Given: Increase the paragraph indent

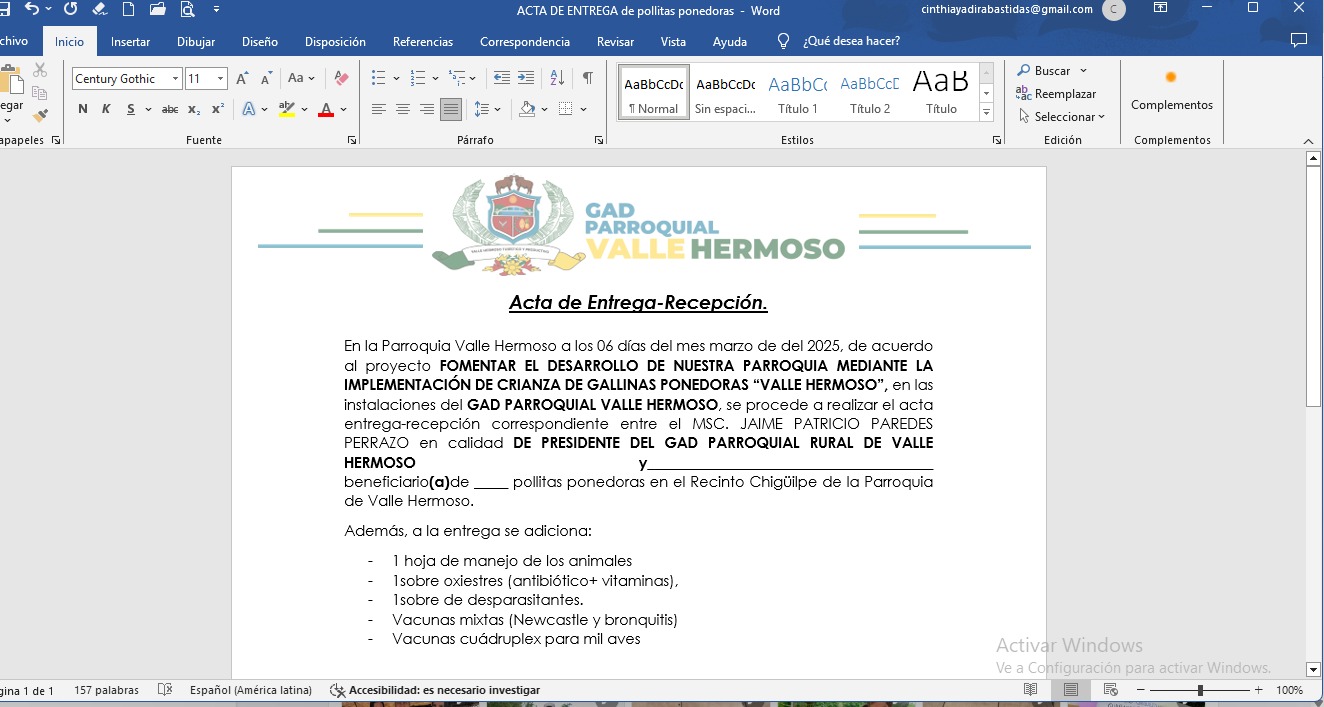Looking at the screenshot, I should click(526, 78).
